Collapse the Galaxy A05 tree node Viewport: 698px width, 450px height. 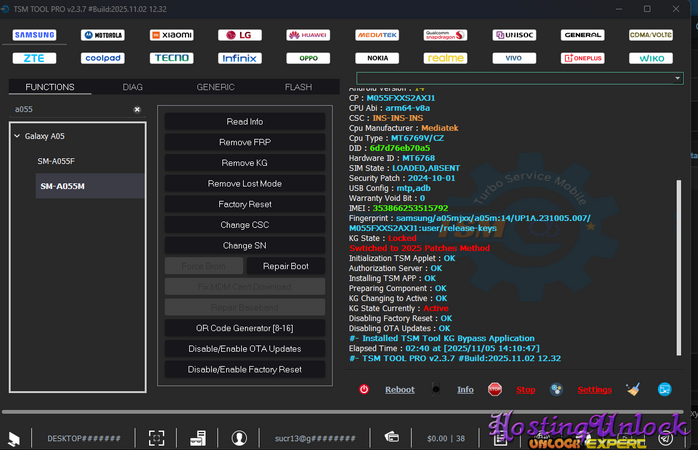pos(17,136)
